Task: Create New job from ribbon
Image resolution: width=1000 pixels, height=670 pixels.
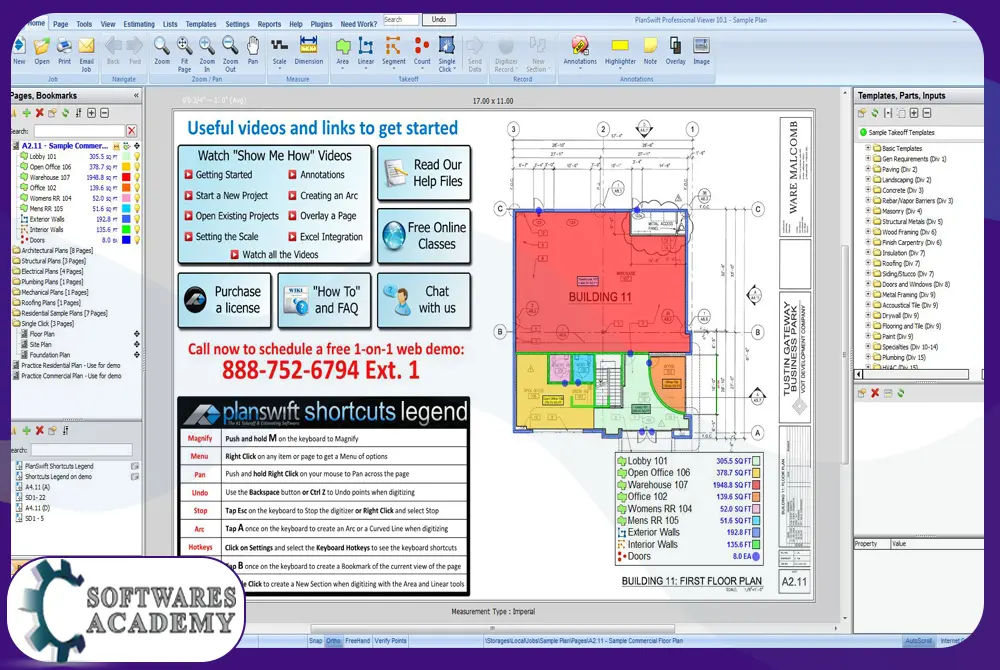Action: pyautogui.click(x=19, y=52)
